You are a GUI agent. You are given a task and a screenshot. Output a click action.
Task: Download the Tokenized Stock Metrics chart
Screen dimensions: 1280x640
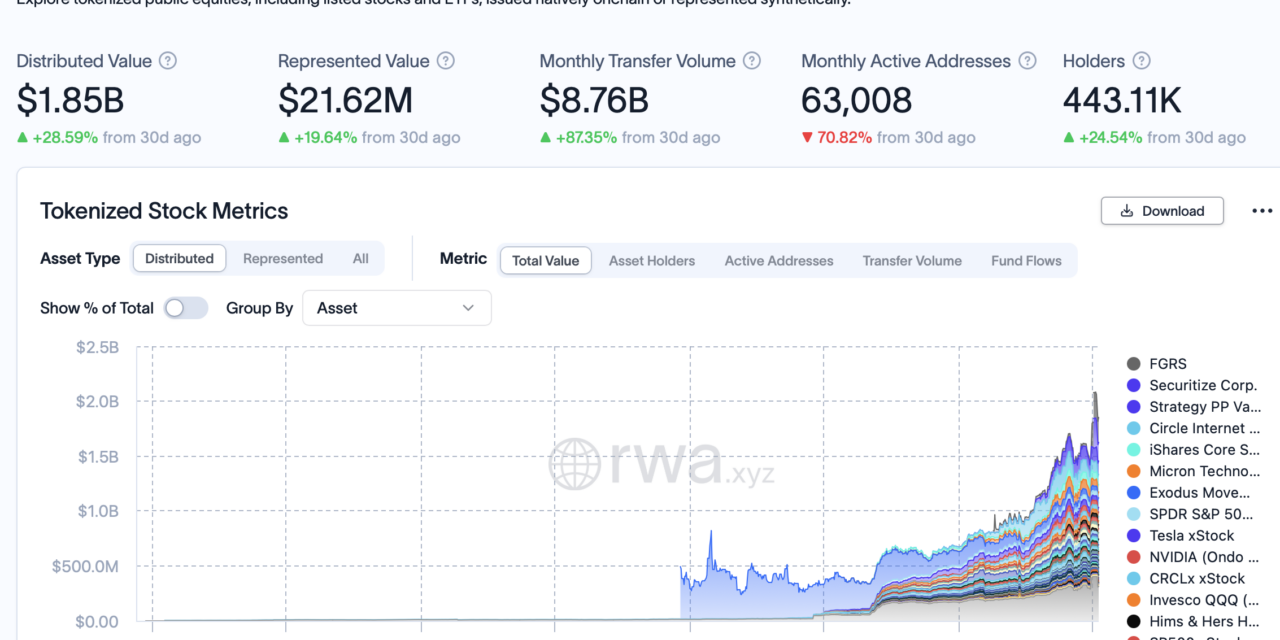[1162, 211]
